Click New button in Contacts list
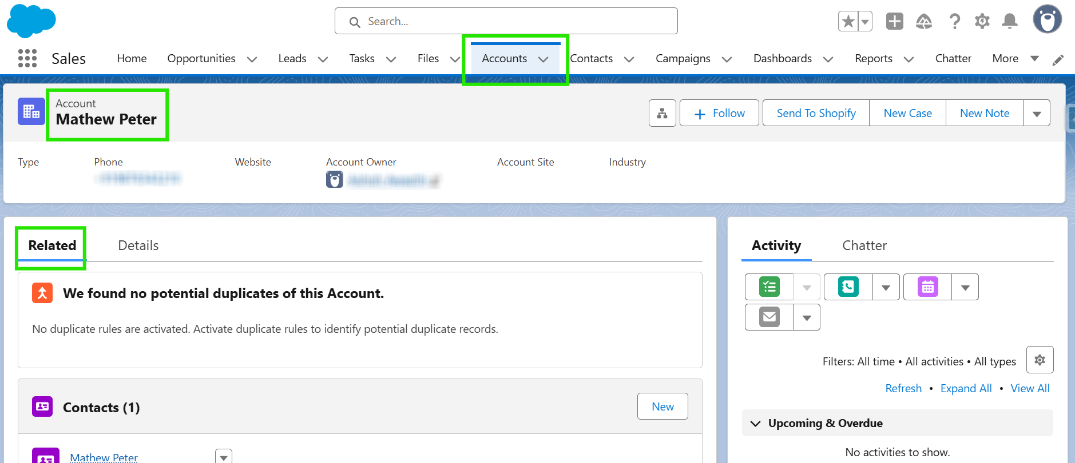The height and width of the screenshot is (463, 1075). [x=663, y=406]
